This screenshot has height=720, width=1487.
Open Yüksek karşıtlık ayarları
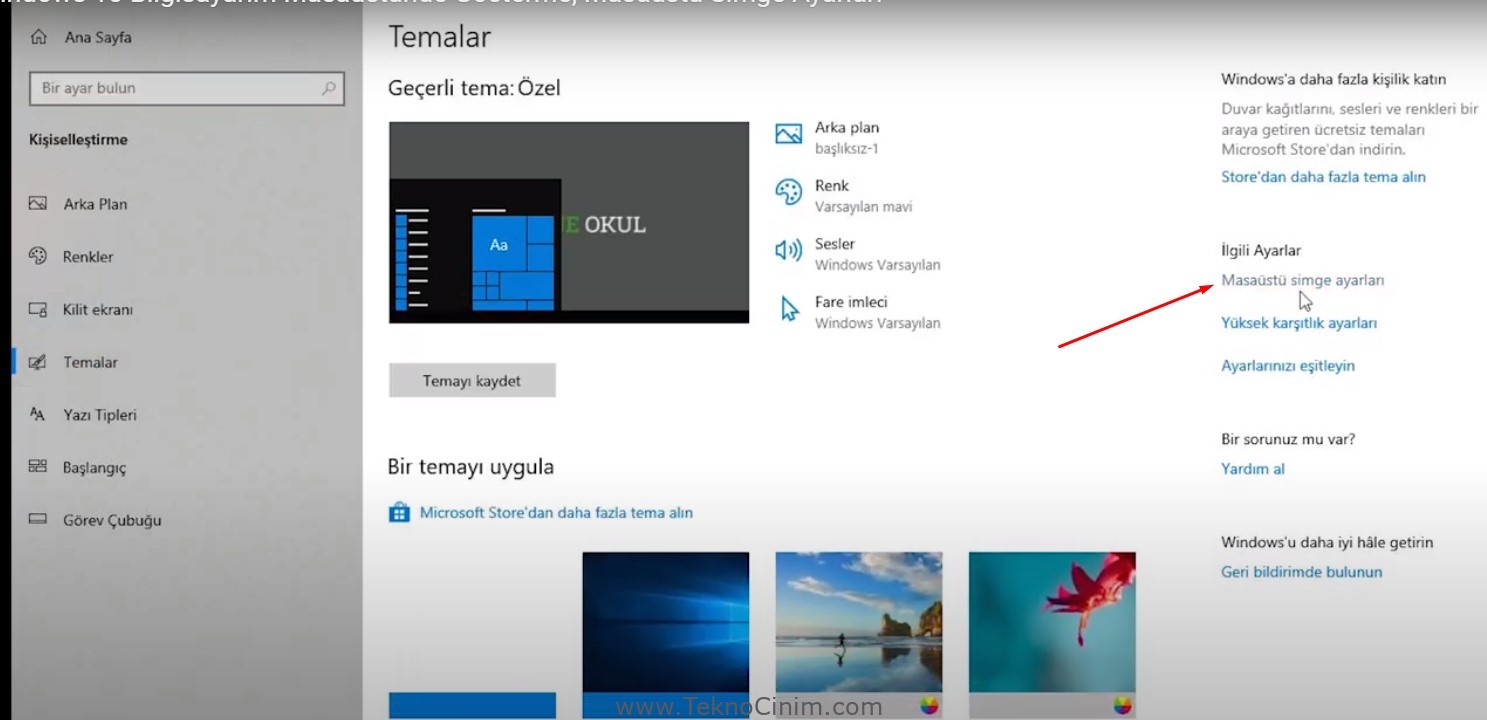tap(1298, 322)
